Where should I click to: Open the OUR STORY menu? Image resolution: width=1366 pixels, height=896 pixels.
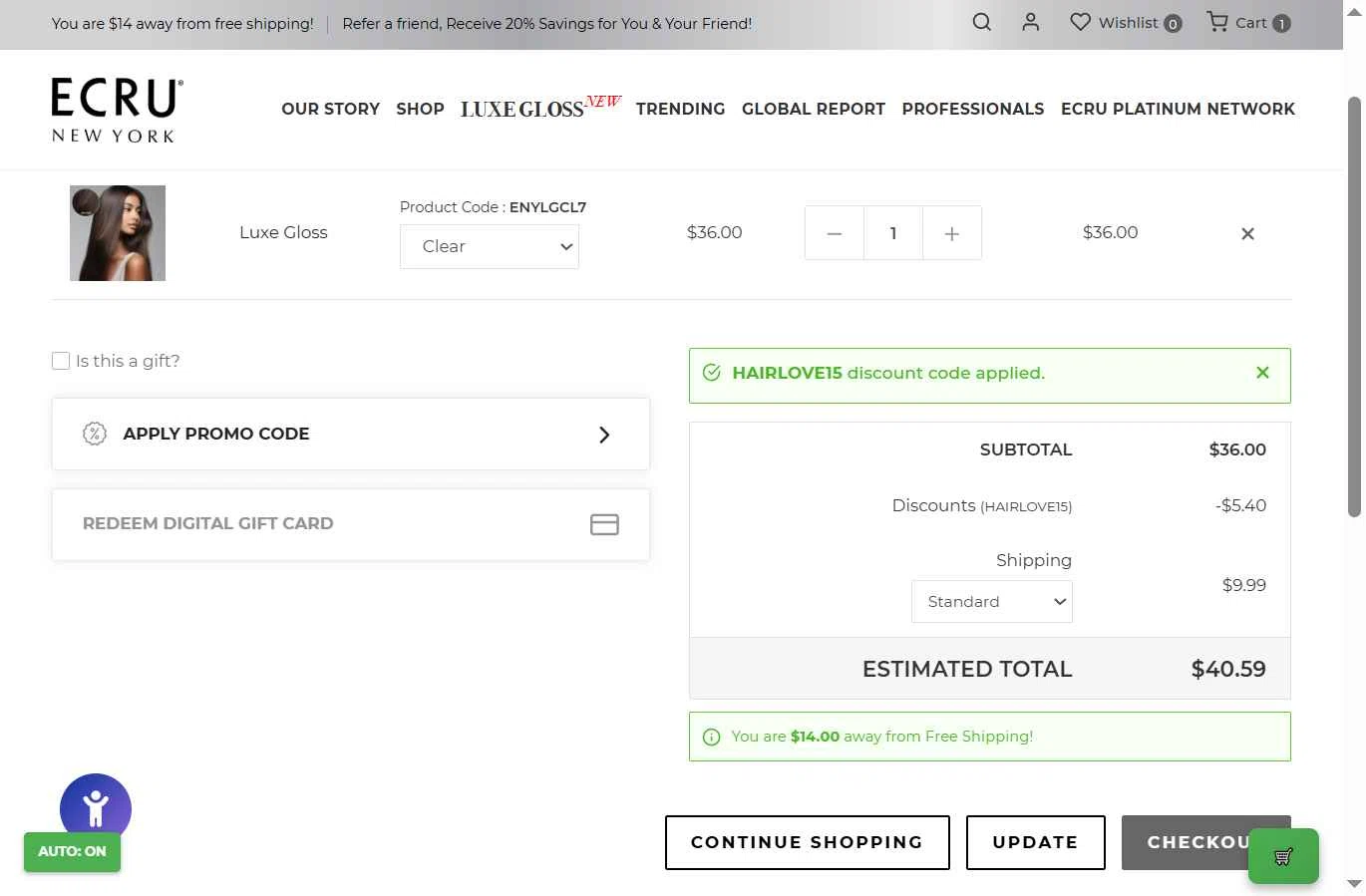(330, 109)
